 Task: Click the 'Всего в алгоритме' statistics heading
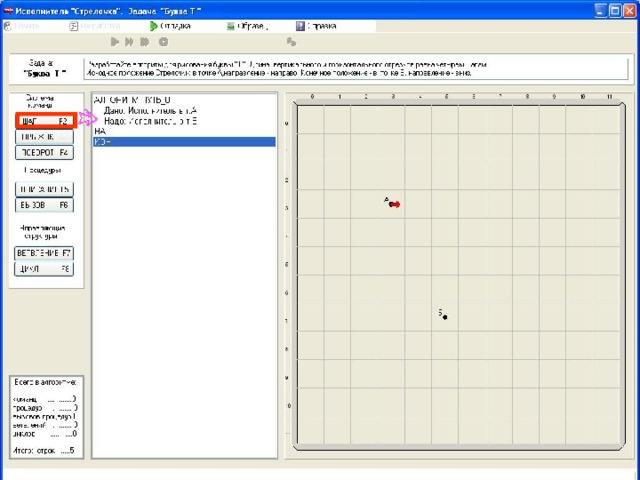tap(45, 382)
